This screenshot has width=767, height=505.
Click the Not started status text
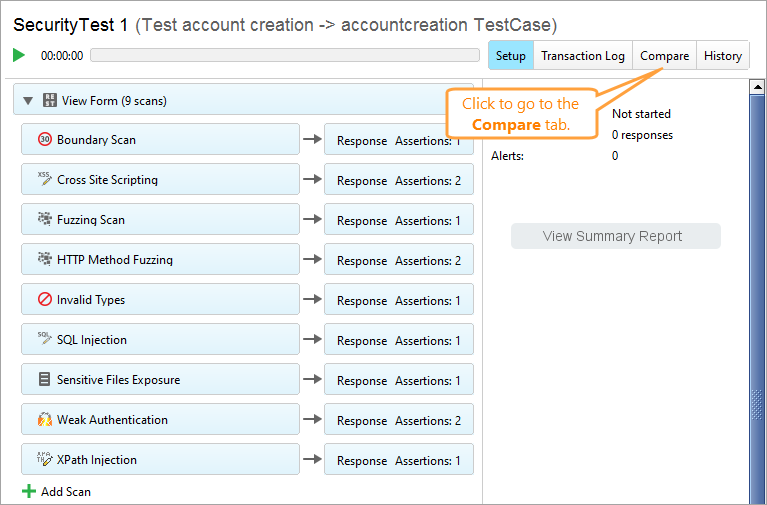click(641, 114)
